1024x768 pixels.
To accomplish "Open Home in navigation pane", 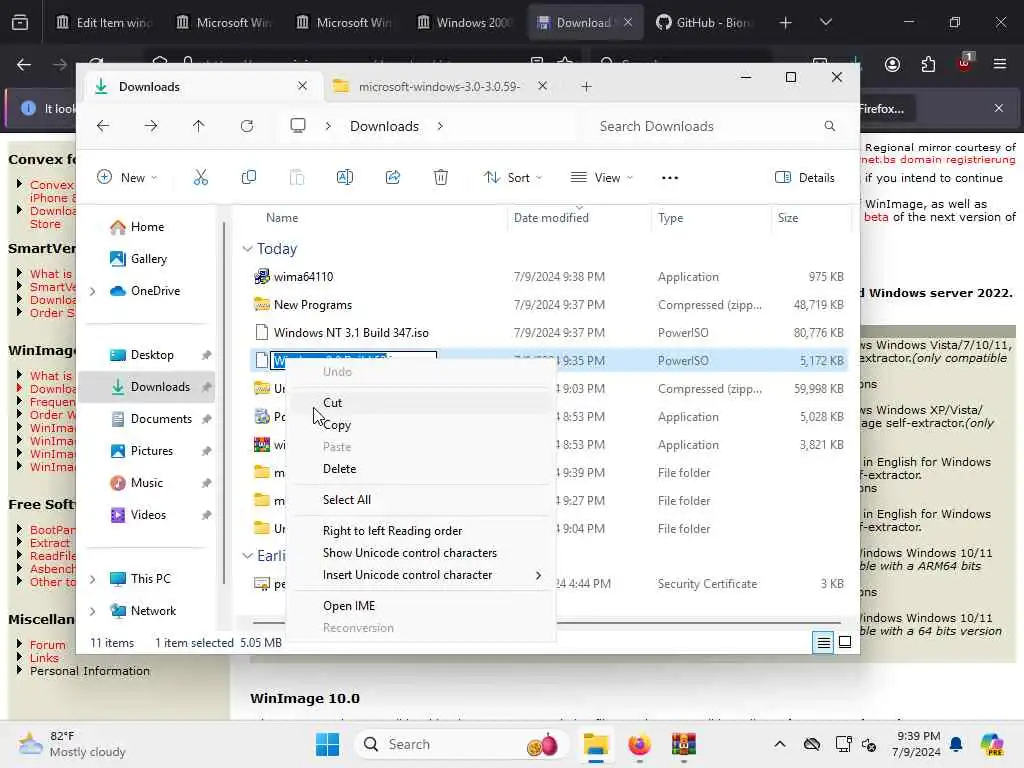I will (x=148, y=227).
